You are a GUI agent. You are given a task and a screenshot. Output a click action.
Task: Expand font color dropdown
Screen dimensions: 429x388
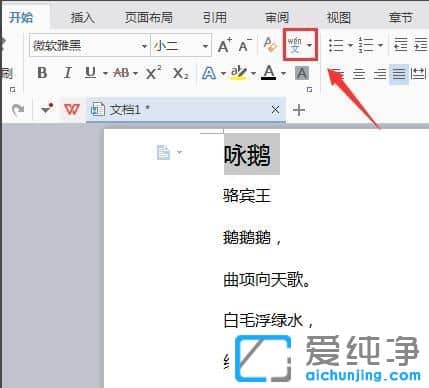pyautogui.click(x=283, y=73)
